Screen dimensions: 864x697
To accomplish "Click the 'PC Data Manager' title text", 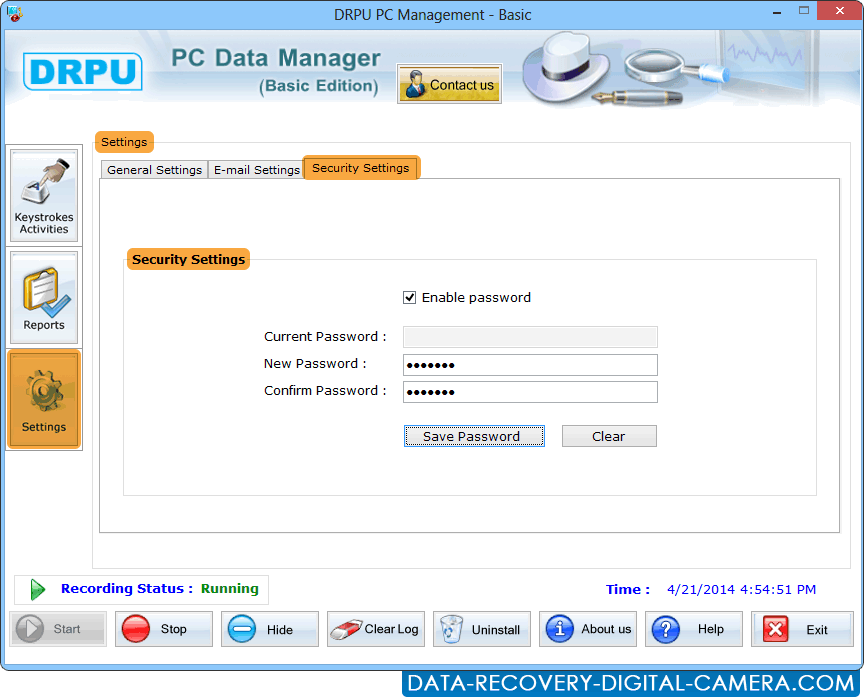I will pyautogui.click(x=276, y=58).
